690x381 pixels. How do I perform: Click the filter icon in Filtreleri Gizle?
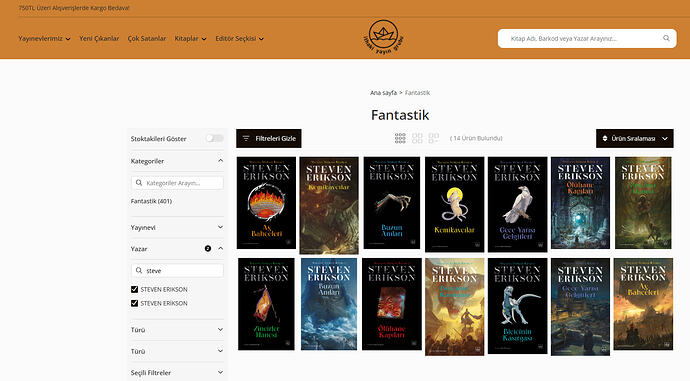coord(246,138)
